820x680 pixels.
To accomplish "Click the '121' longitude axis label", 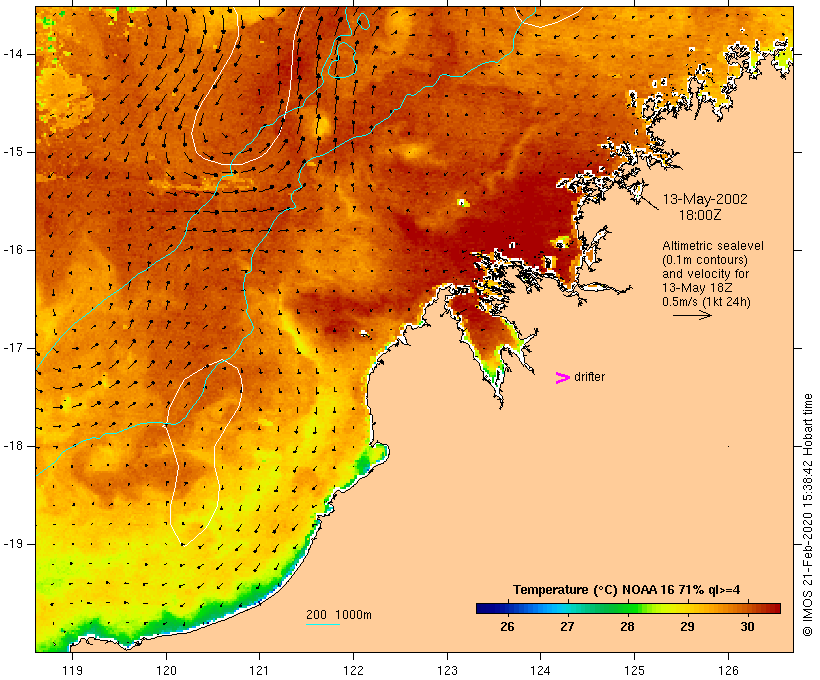I will (x=259, y=670).
